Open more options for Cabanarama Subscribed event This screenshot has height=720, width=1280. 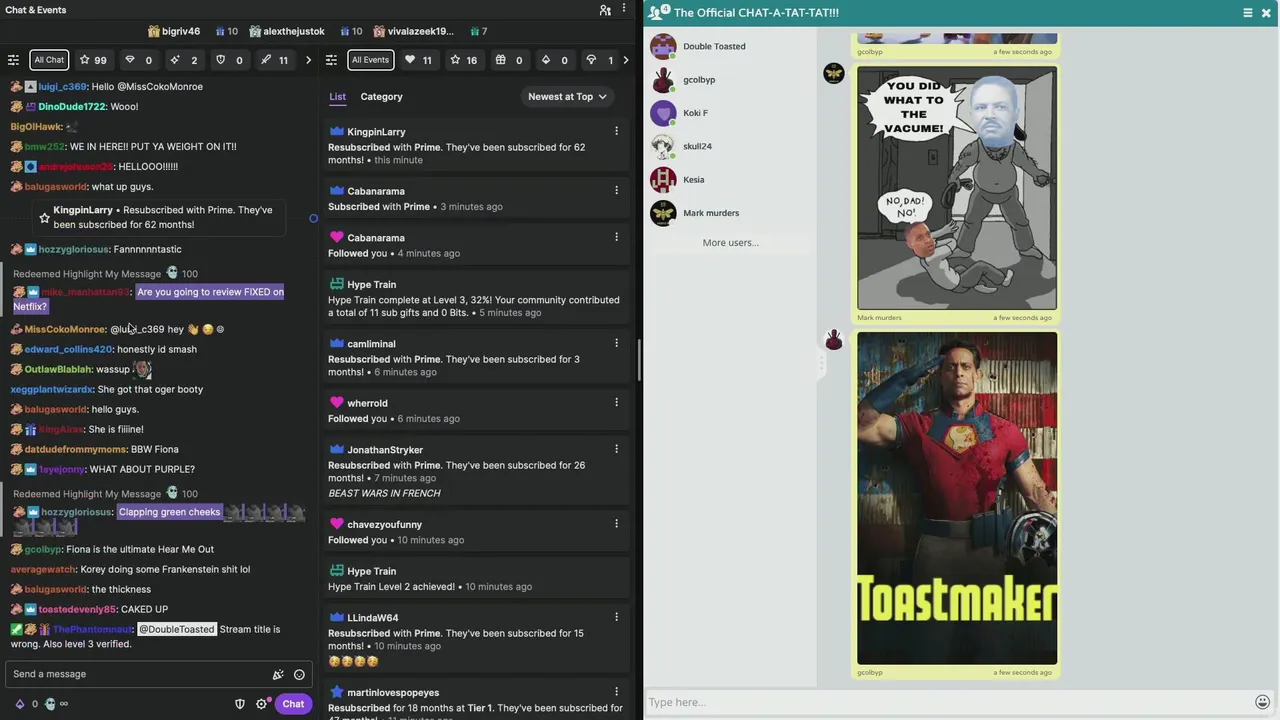(x=616, y=190)
